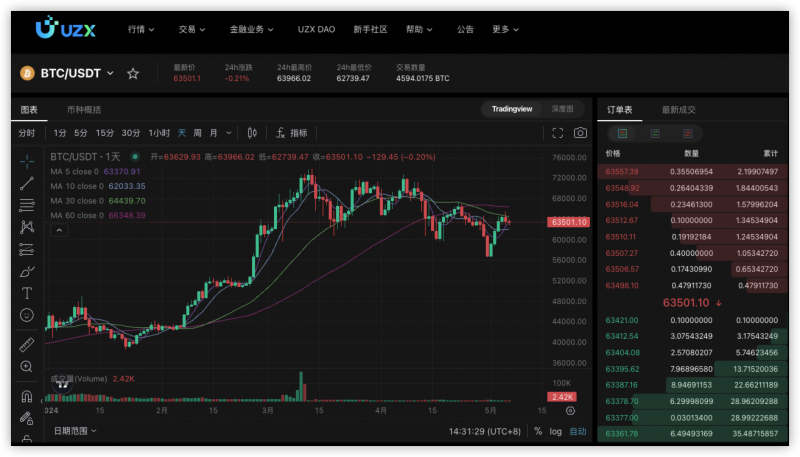Screen dimensions: 800x457
Task: Enter fullscreen chart mode
Action: [558, 133]
